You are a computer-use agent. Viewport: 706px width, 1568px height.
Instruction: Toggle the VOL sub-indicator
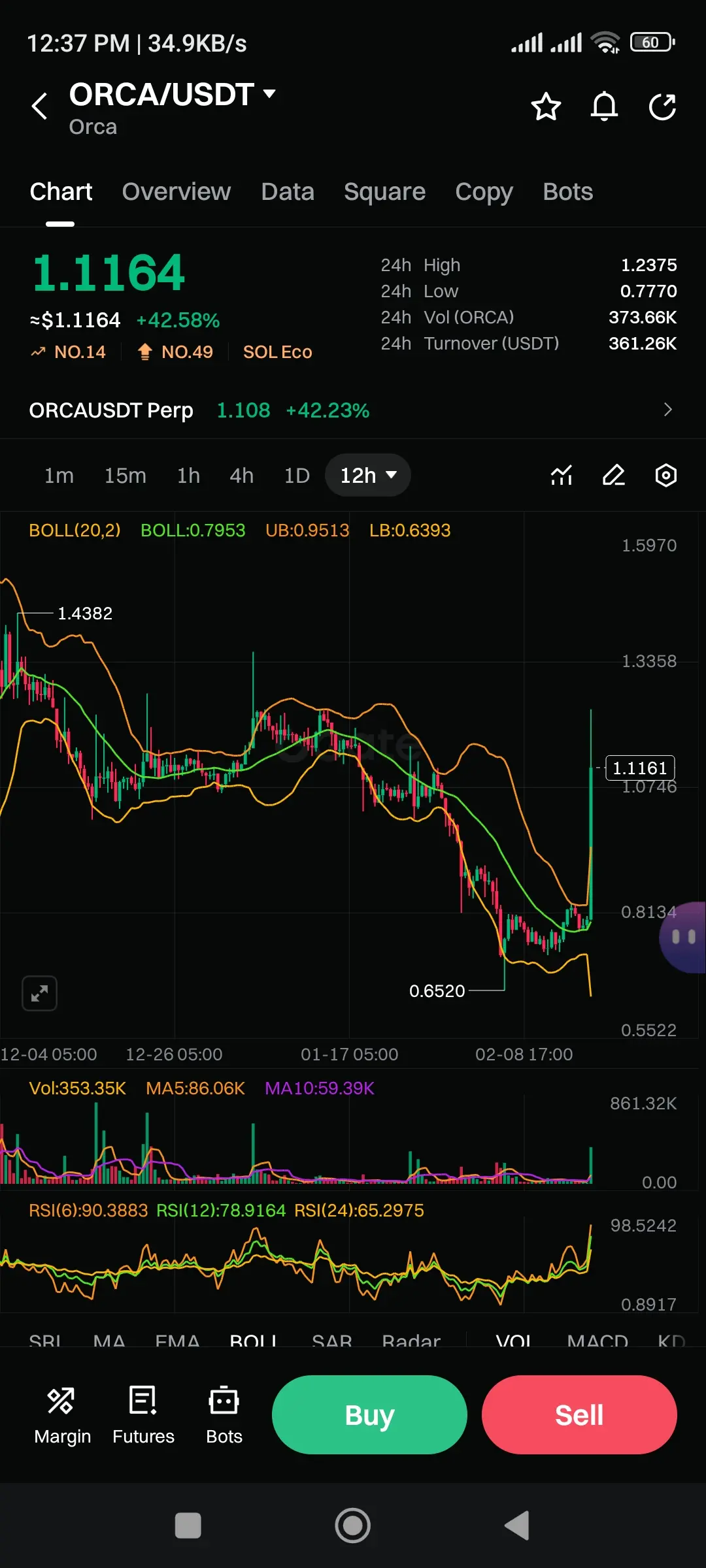514,1340
